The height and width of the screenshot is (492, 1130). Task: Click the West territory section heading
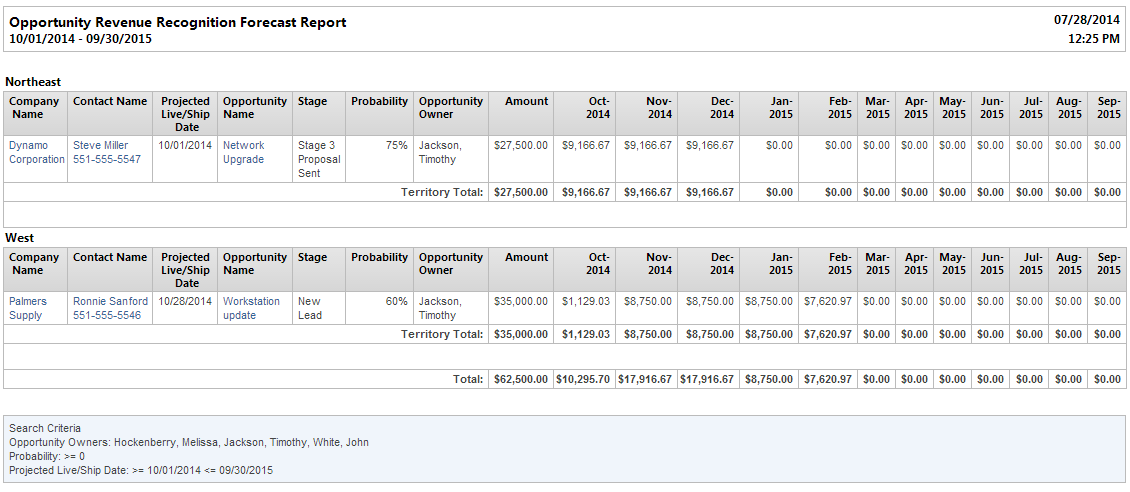[x=21, y=238]
